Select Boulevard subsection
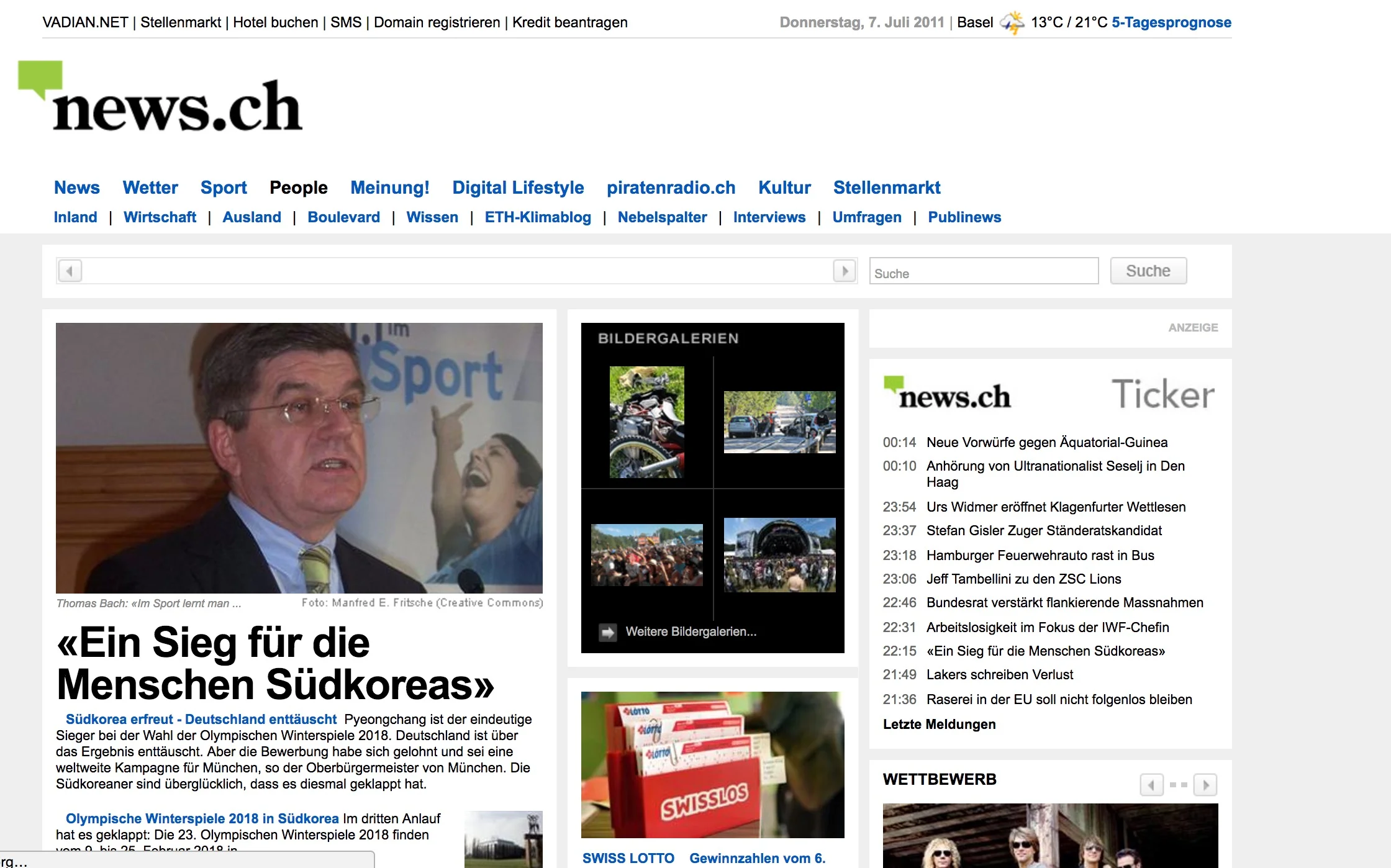 click(344, 217)
